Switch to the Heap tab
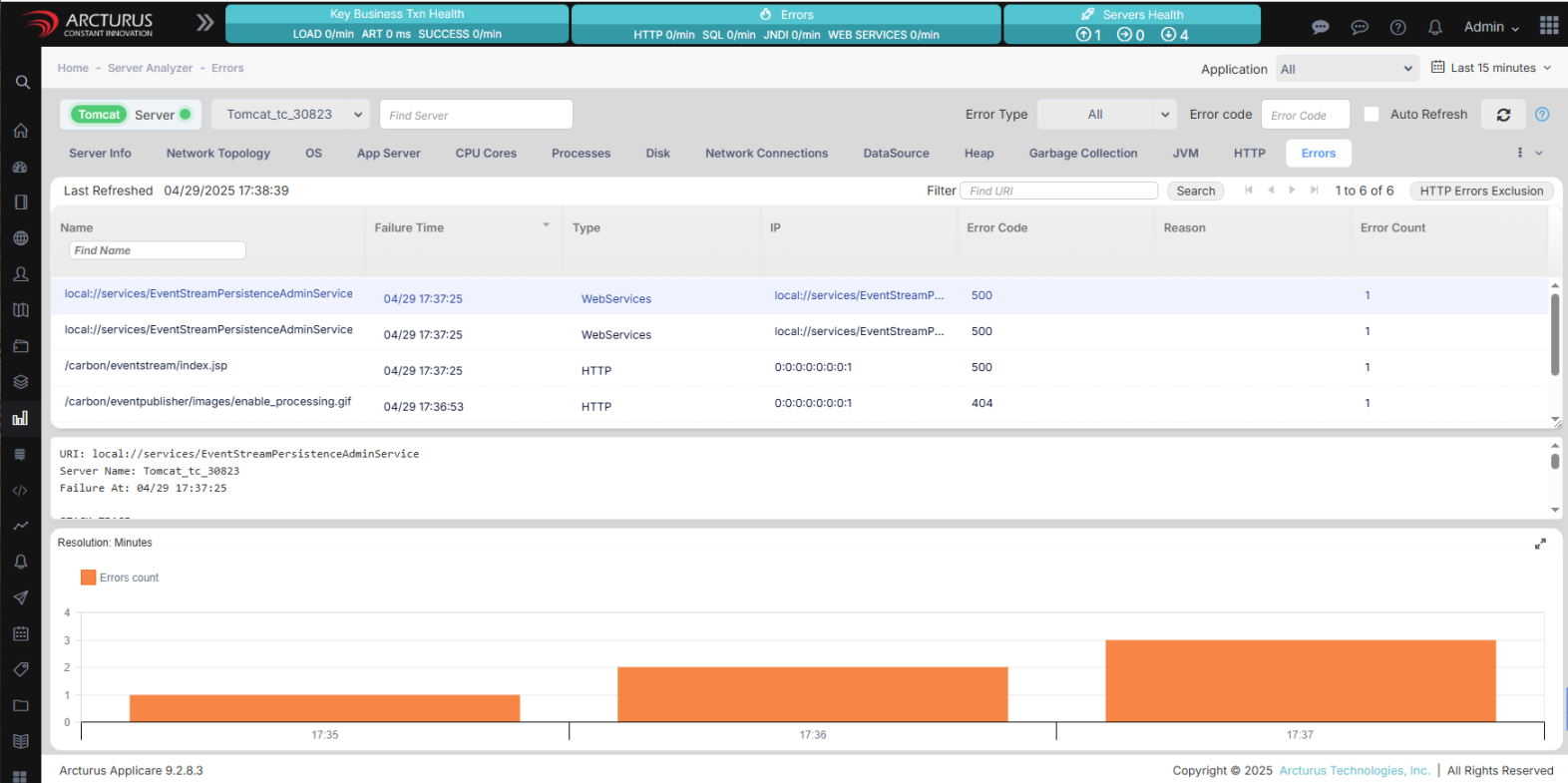The width and height of the screenshot is (1568, 783). pos(980,154)
